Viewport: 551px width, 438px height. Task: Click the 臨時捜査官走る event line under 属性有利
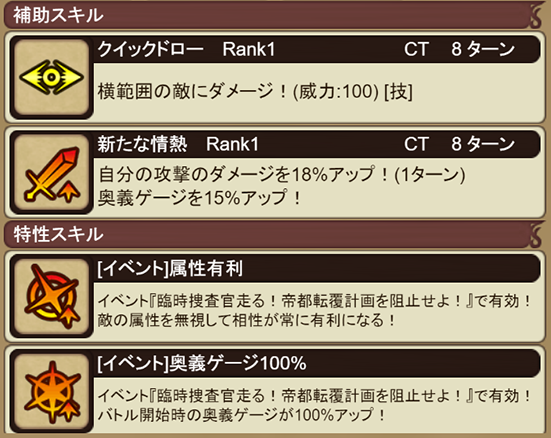click(x=315, y=301)
